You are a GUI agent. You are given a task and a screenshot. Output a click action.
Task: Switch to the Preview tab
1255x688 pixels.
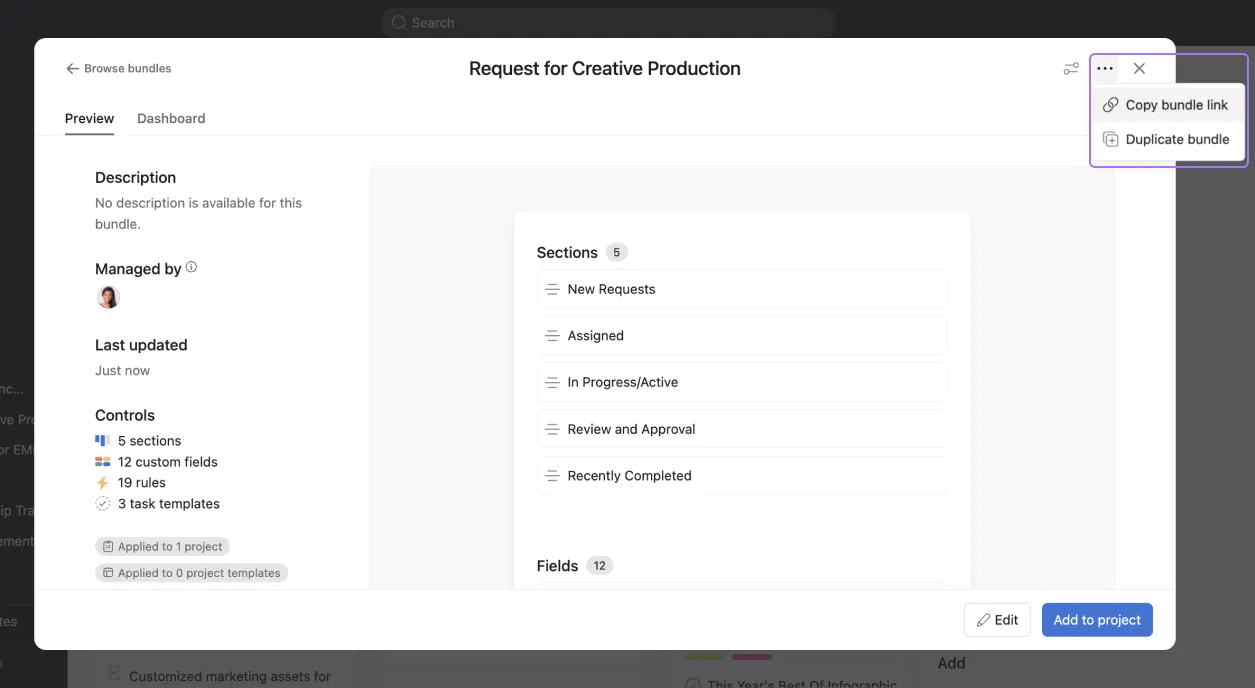click(89, 118)
